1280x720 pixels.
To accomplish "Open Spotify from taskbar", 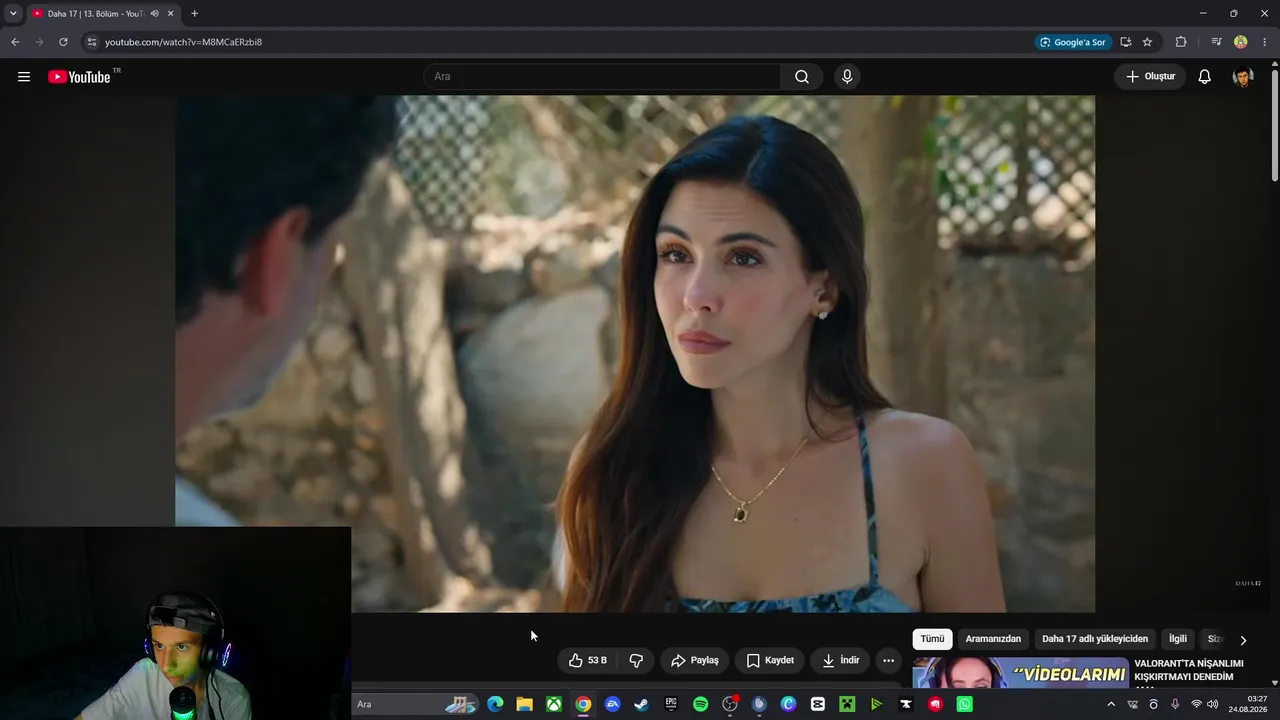I will pyautogui.click(x=700, y=704).
